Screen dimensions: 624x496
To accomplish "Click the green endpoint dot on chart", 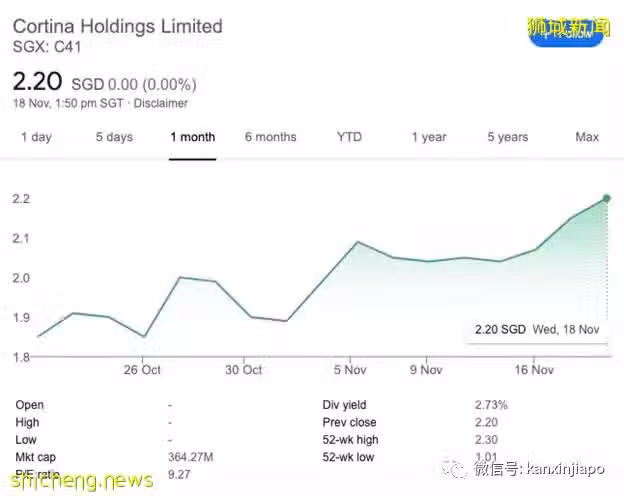I will point(606,198).
